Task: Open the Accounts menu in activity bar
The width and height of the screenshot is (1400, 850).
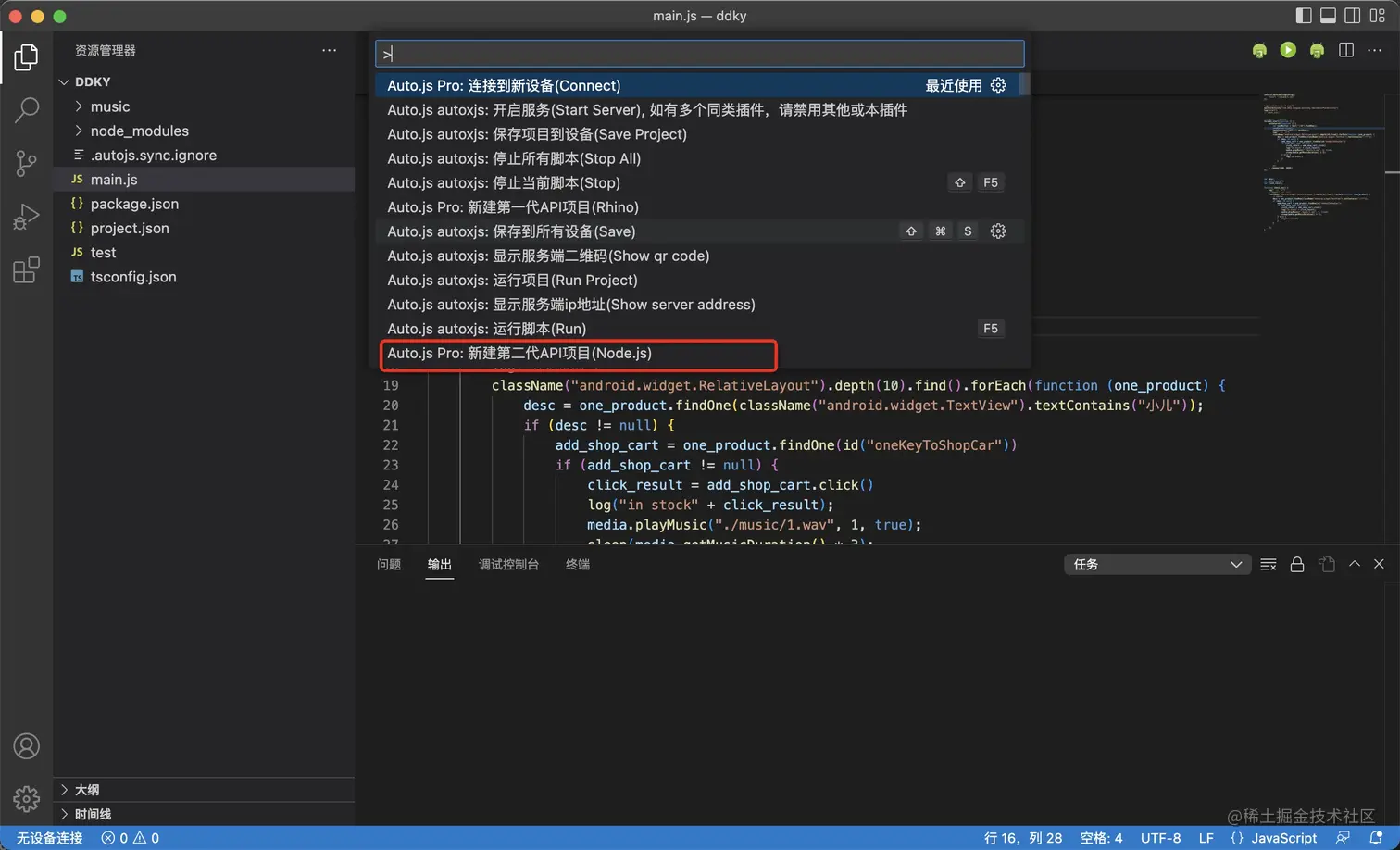Action: click(x=27, y=746)
